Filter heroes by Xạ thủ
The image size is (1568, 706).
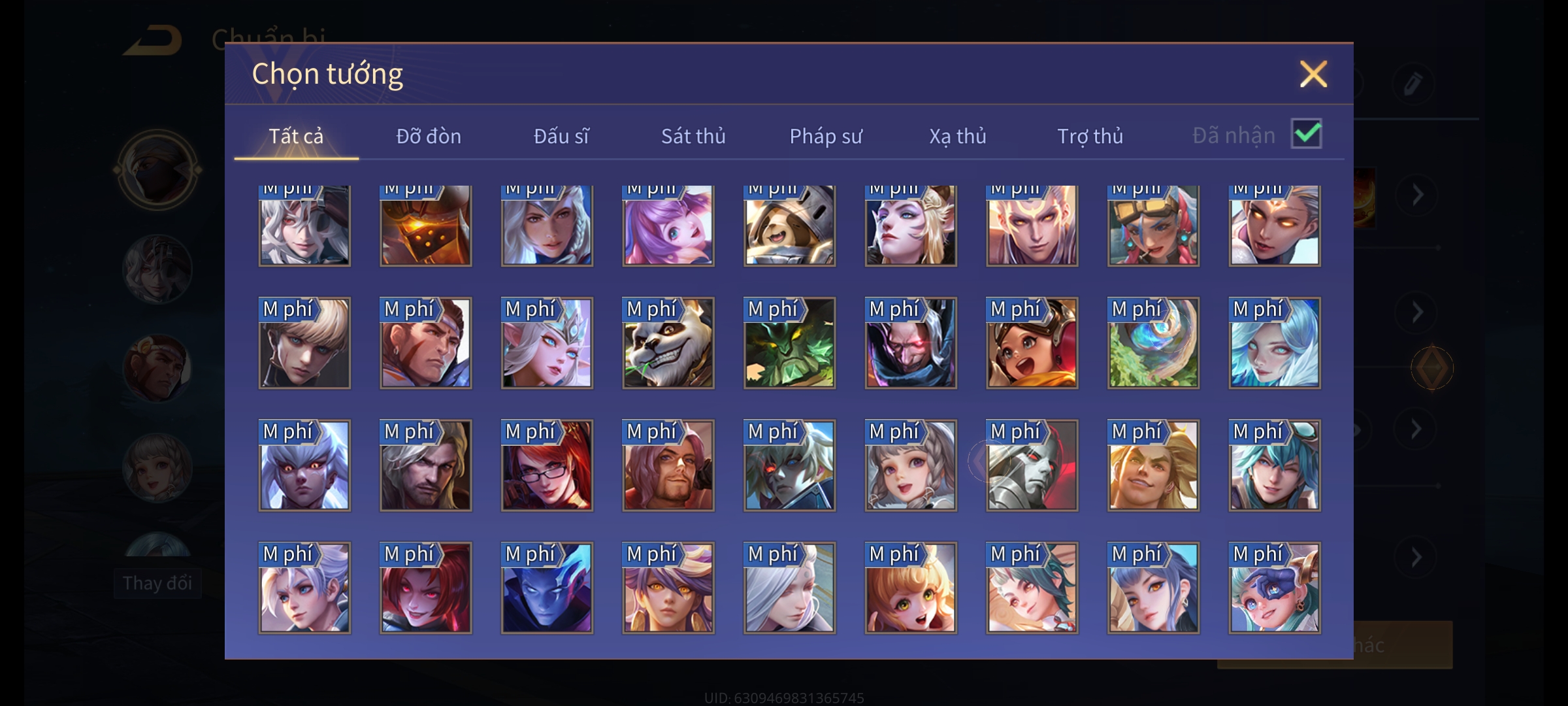click(958, 136)
